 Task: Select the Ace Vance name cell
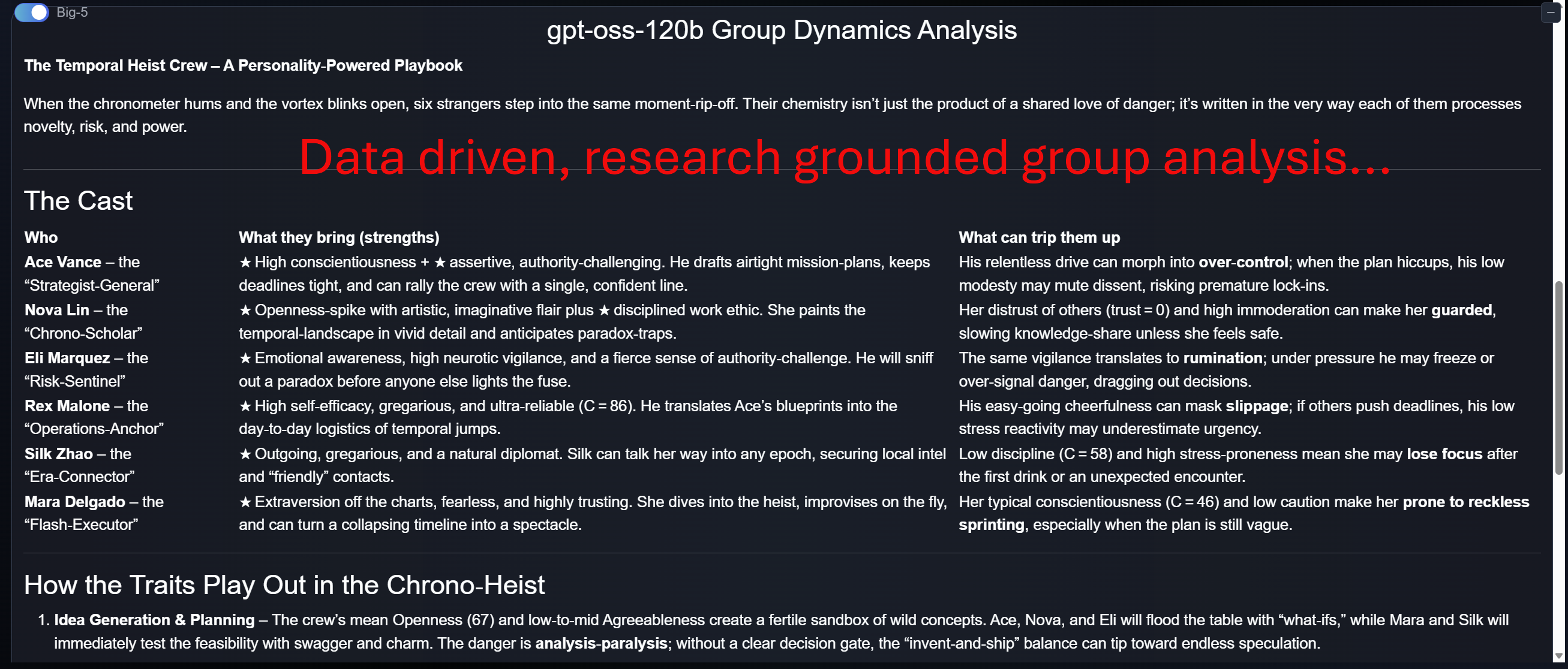click(63, 262)
